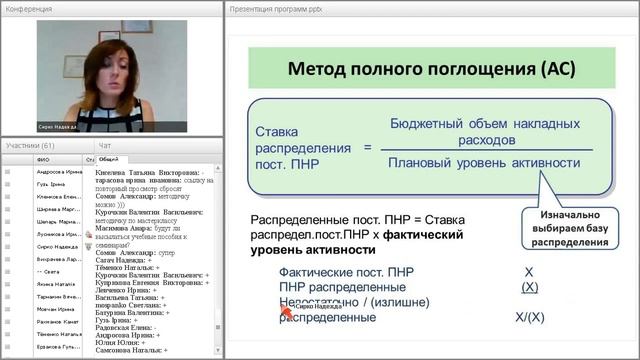Sort participants by the ФИО column header
Image resolution: width=640 pixels, height=360 pixels.
click(43, 160)
